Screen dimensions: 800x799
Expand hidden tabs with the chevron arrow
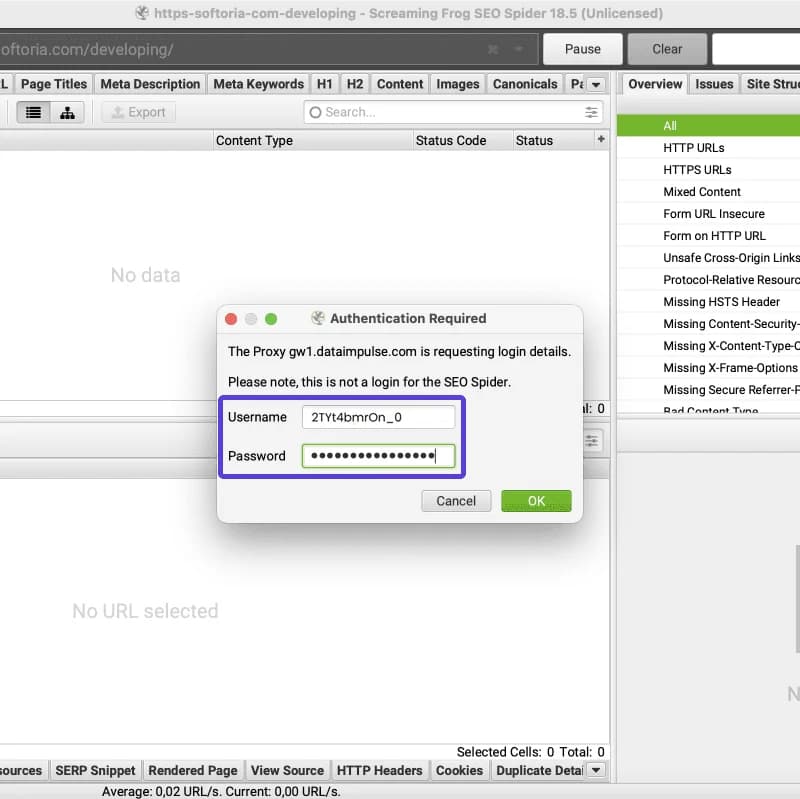pyautogui.click(x=597, y=84)
